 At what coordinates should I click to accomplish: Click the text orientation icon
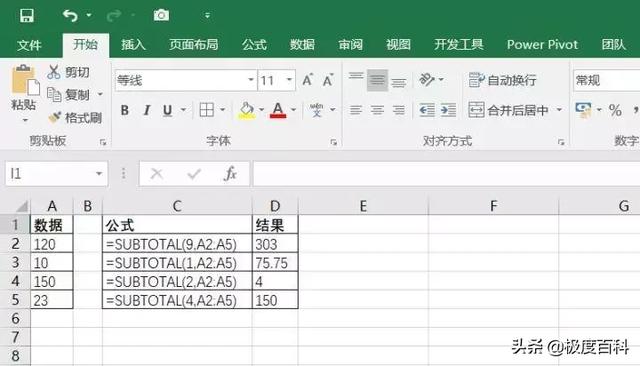tap(427, 80)
